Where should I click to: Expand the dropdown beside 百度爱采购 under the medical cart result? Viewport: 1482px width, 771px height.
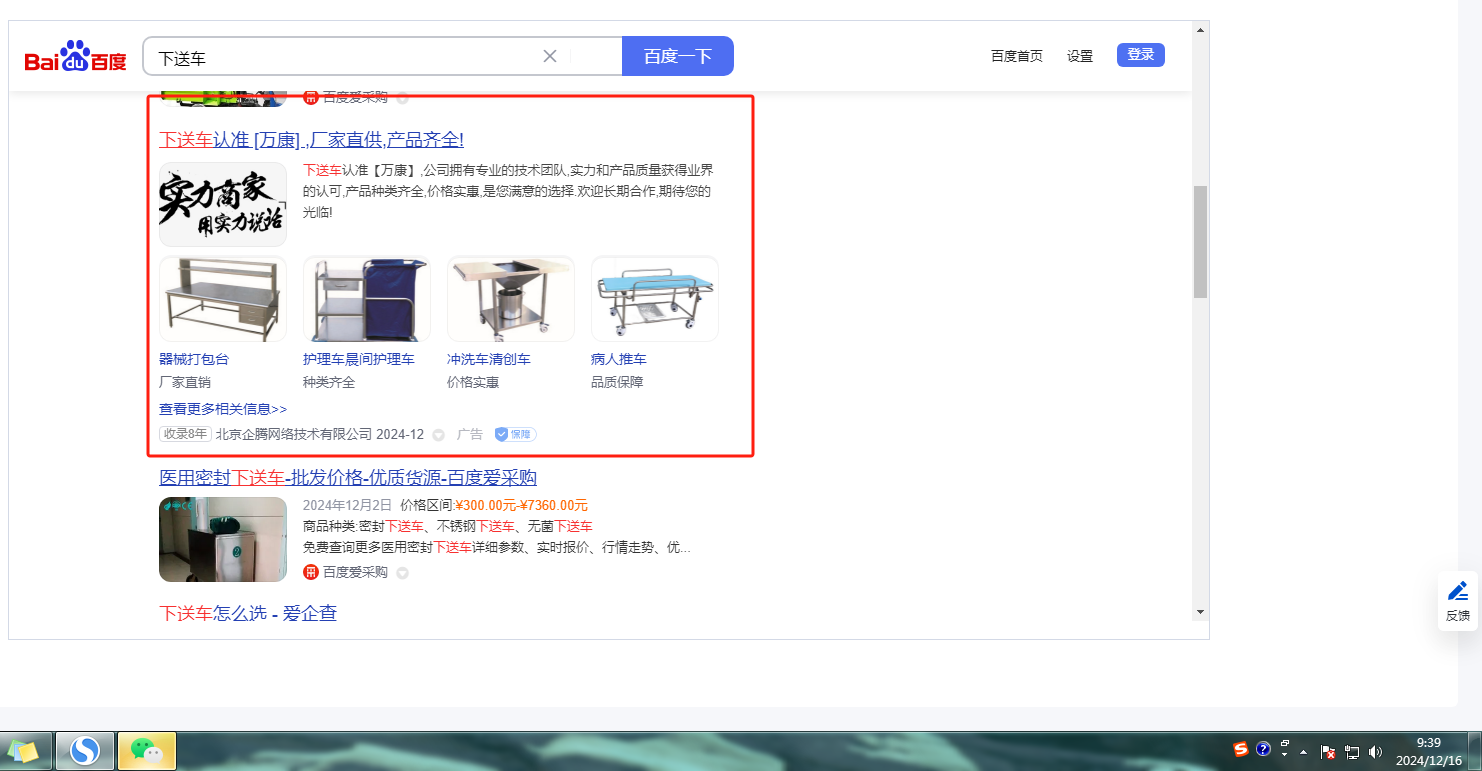402,573
